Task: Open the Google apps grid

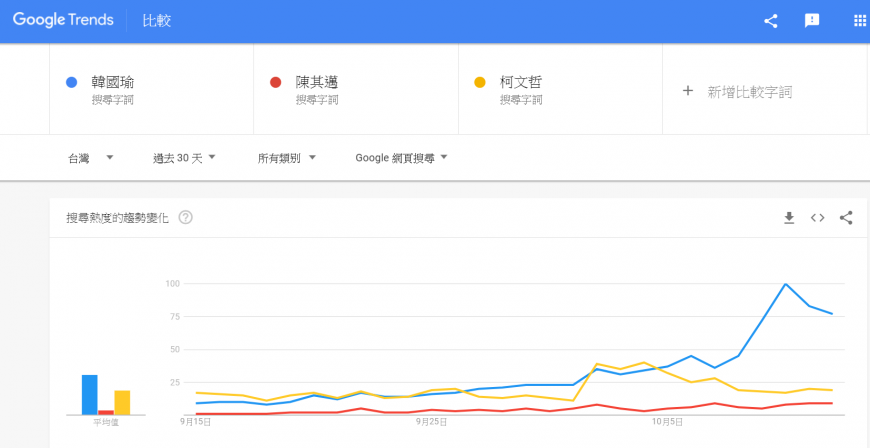Action: (859, 21)
